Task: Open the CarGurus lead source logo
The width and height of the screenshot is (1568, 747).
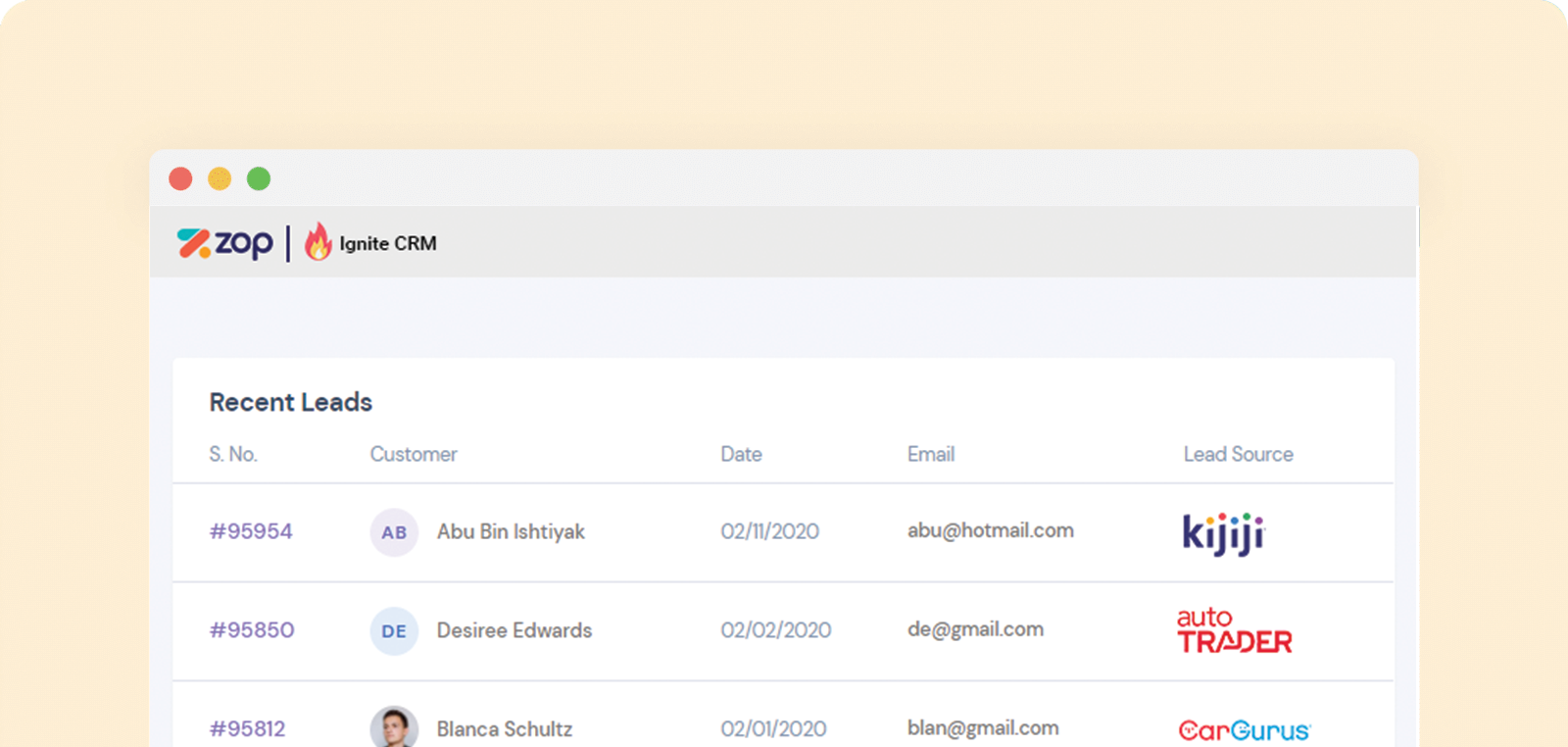Action: point(1245,730)
